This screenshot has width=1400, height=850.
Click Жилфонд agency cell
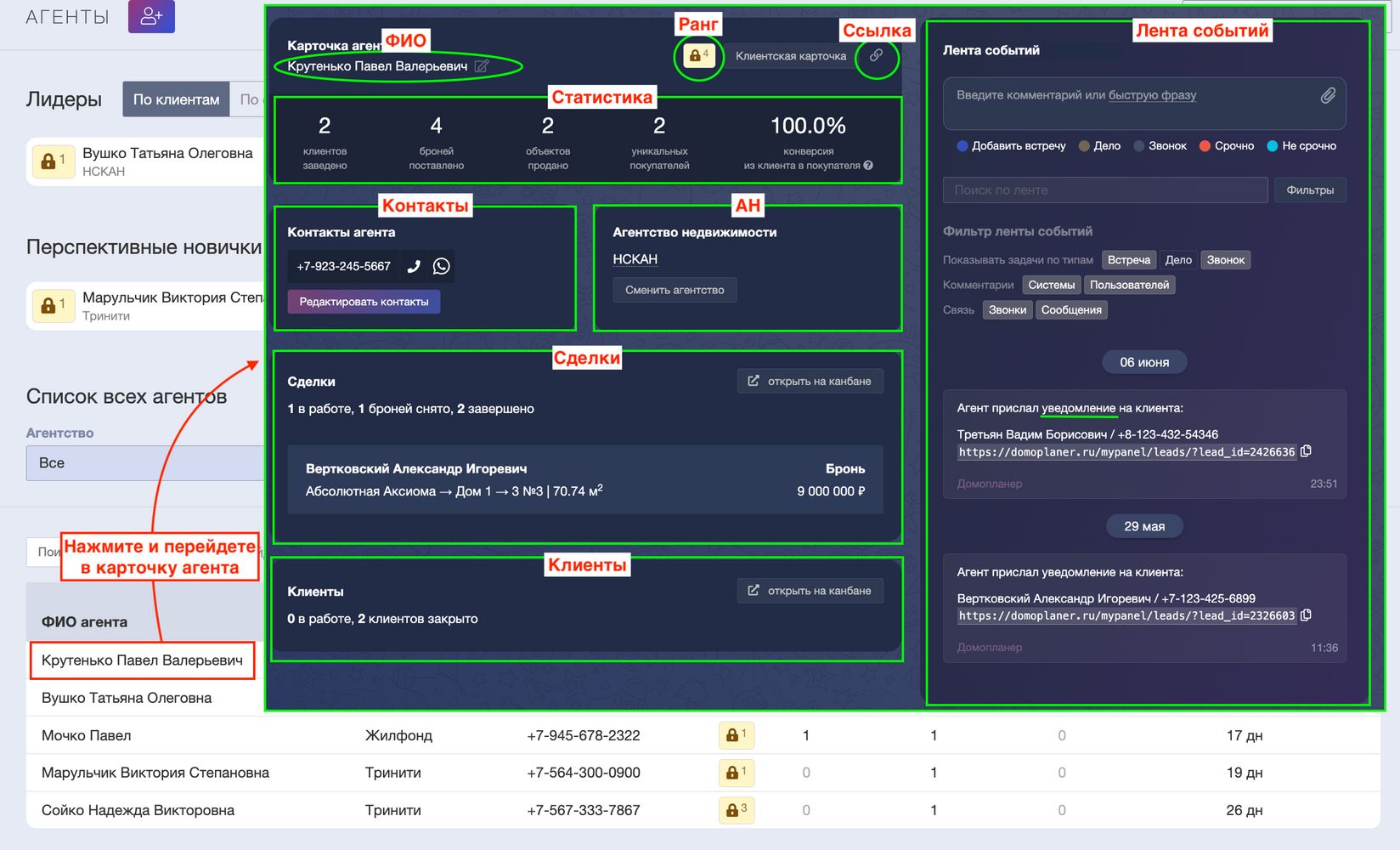tap(398, 735)
